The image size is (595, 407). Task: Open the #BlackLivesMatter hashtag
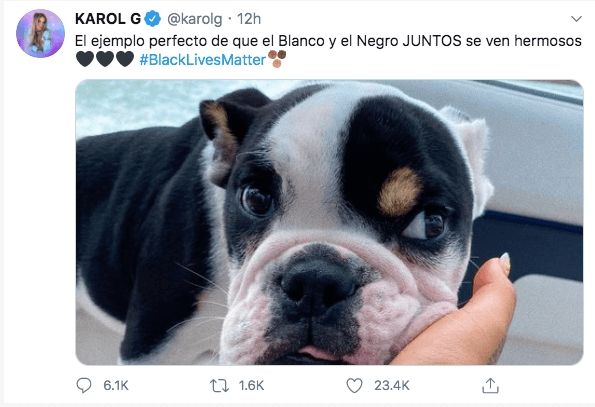[203, 60]
